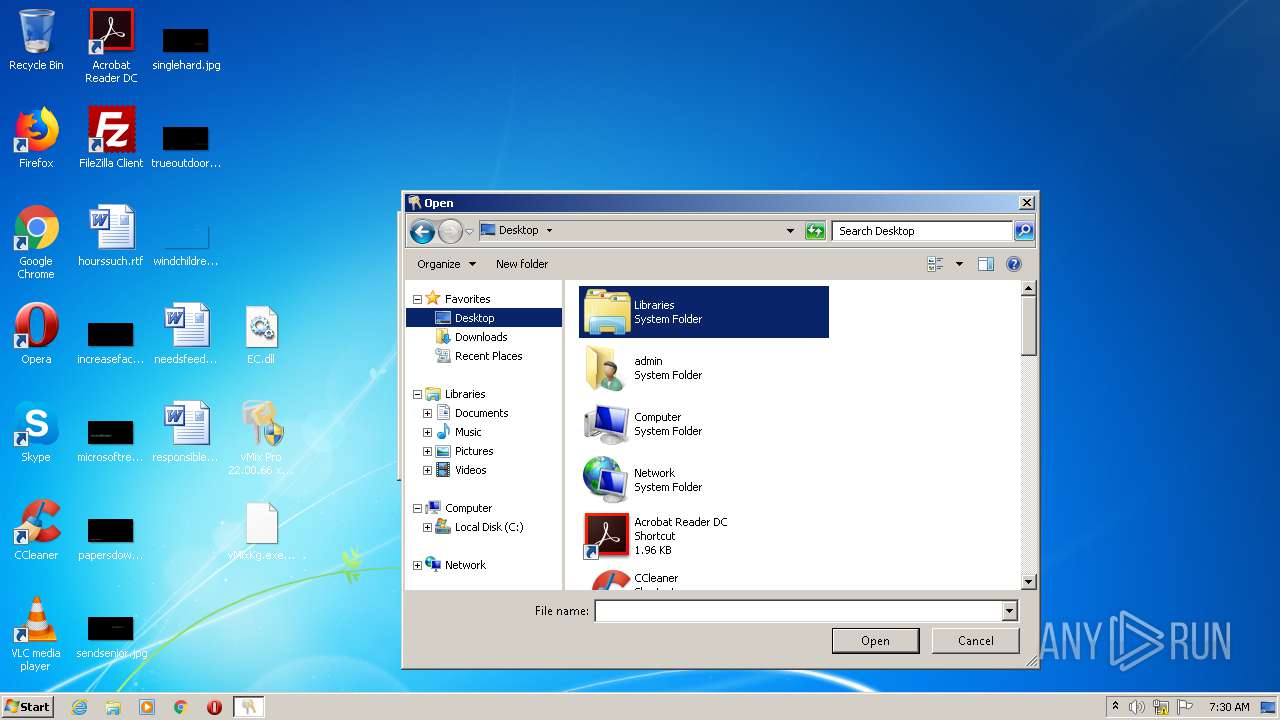Click the Open button

[x=875, y=641]
